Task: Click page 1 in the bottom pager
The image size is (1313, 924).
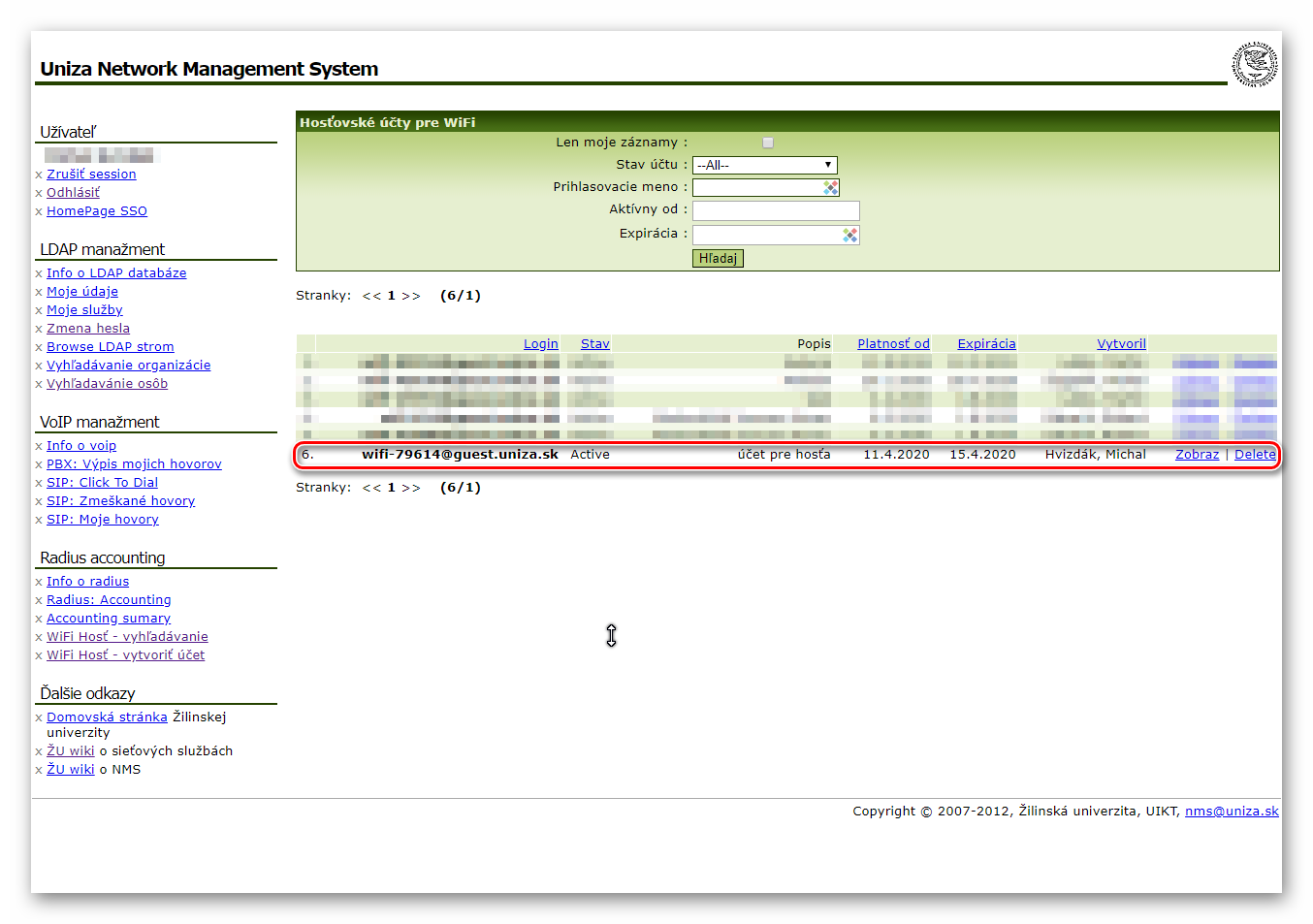Action: (392, 488)
